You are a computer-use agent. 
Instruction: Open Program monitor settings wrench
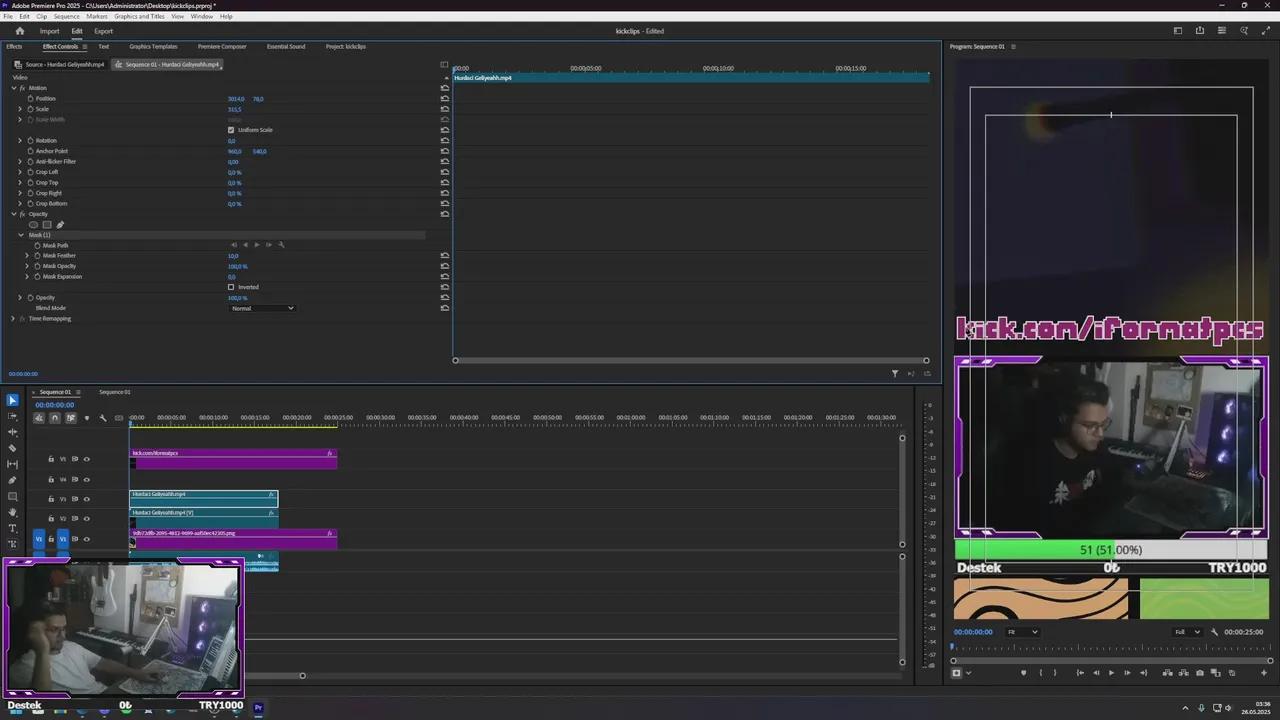pos(1215,632)
